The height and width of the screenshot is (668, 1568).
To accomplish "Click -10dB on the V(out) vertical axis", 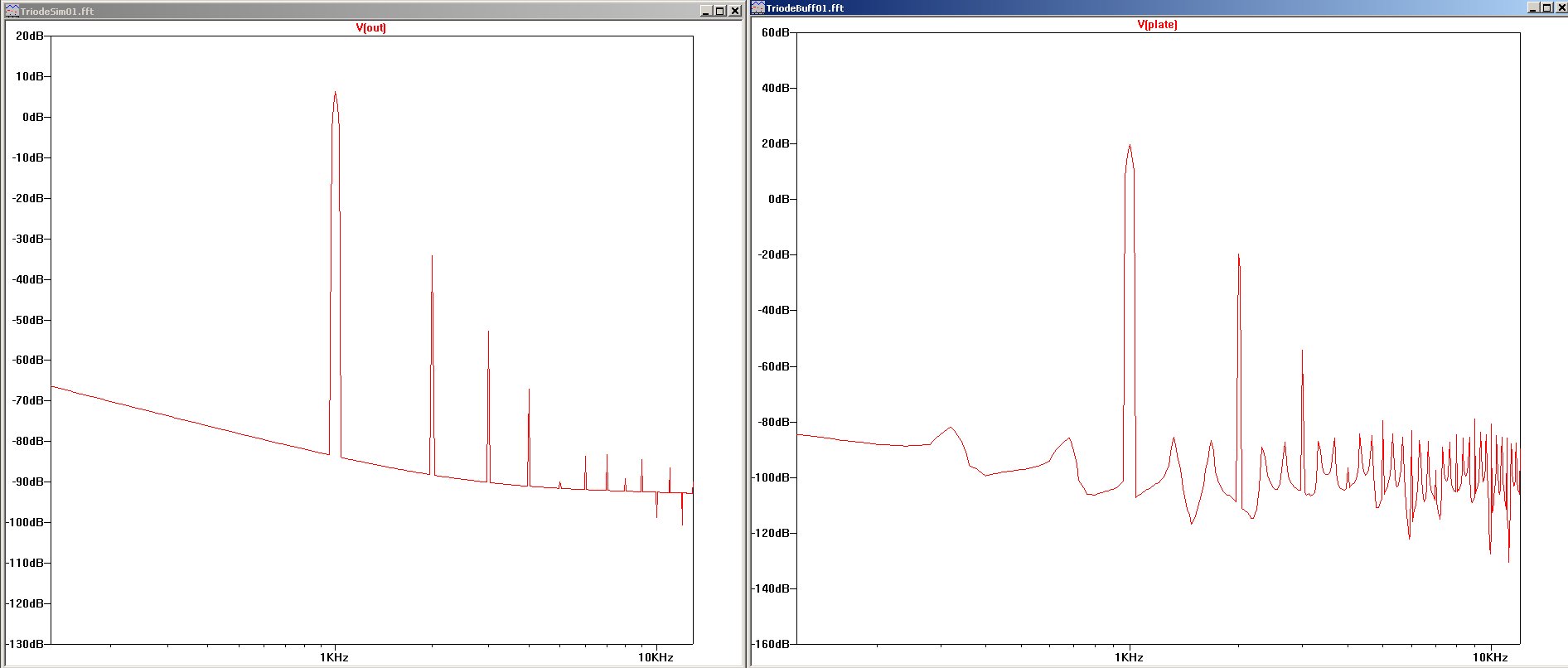I will [28, 157].
